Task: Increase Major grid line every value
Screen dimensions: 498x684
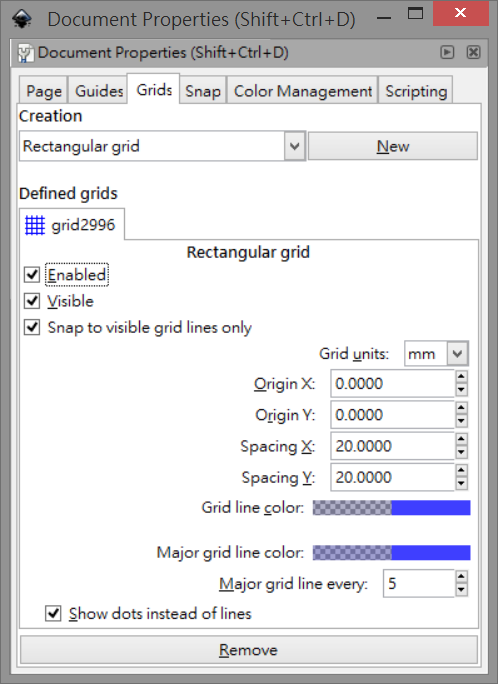Action: pyautogui.click(x=461, y=577)
